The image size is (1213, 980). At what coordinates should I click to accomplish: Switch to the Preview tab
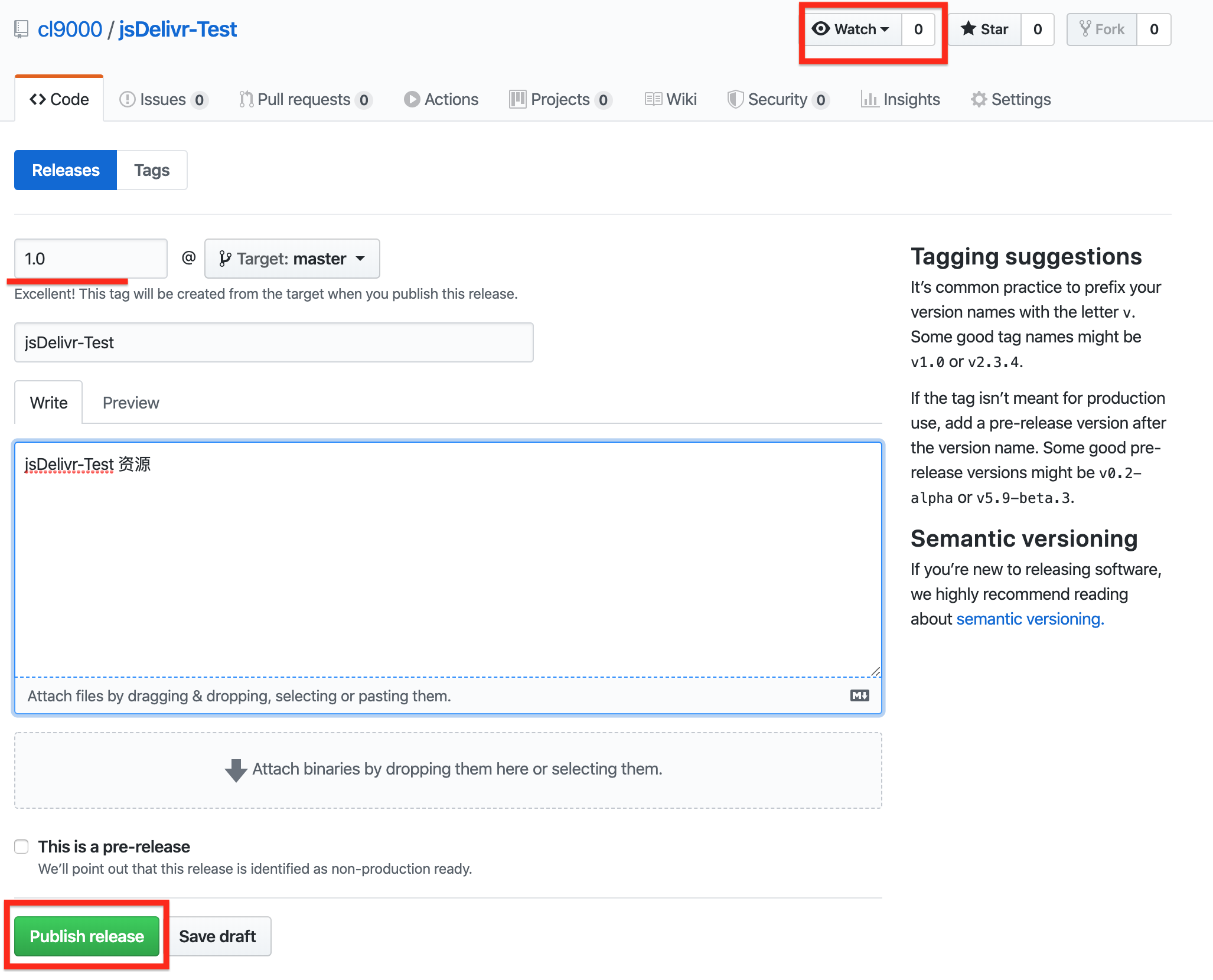coord(131,403)
